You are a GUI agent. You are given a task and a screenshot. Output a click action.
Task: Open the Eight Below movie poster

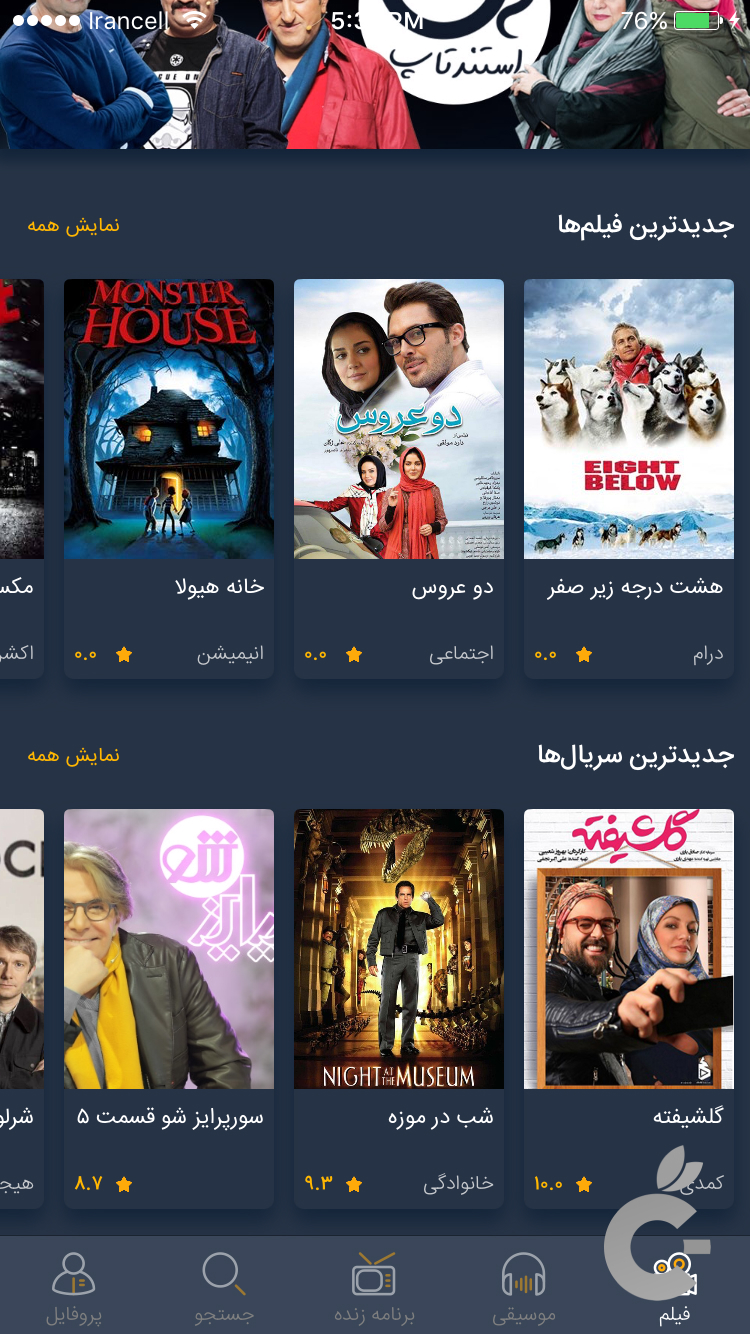click(629, 418)
